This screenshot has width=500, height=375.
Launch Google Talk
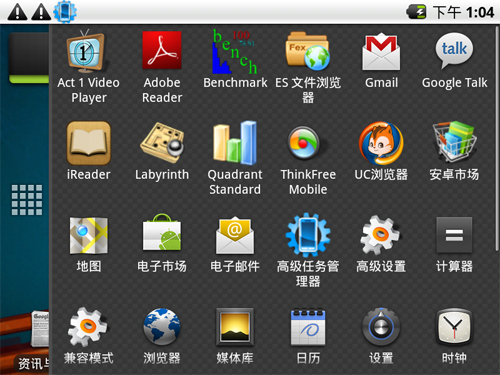[454, 60]
